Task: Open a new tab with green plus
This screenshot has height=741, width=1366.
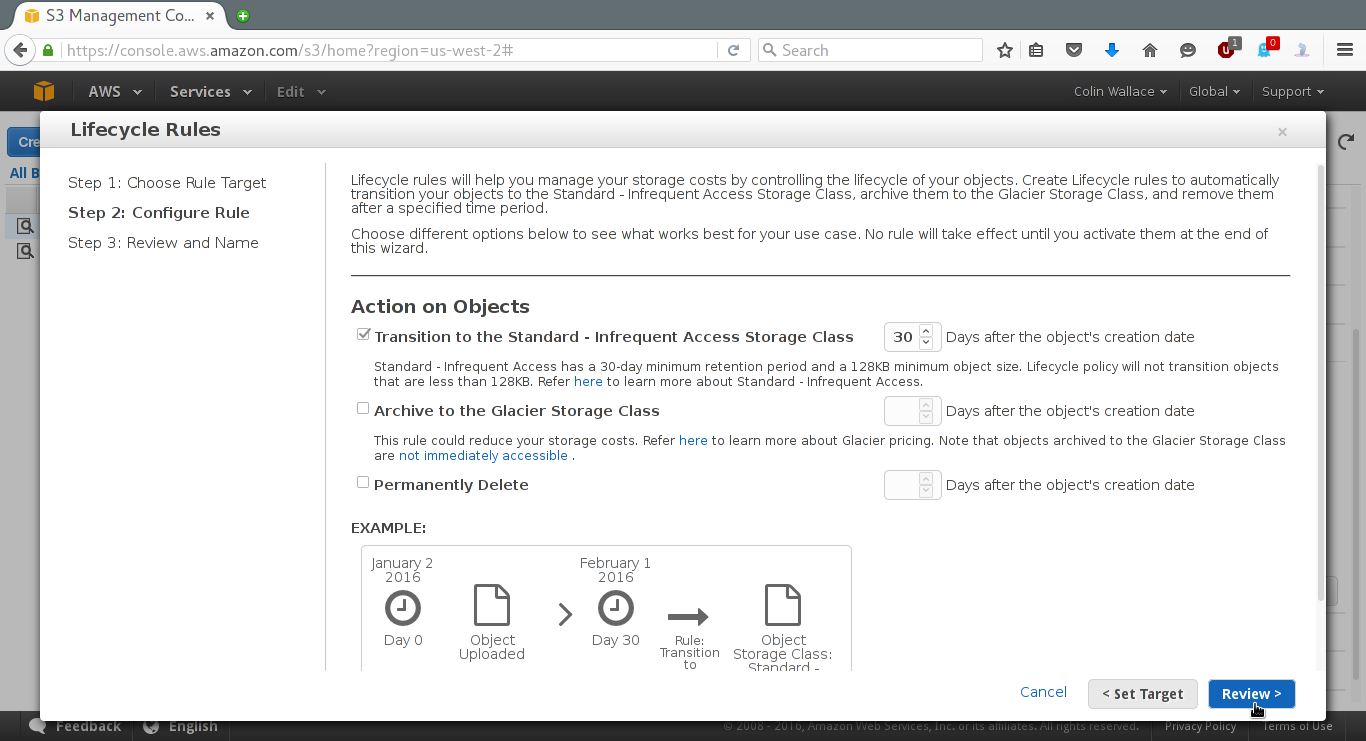Action: point(243,16)
